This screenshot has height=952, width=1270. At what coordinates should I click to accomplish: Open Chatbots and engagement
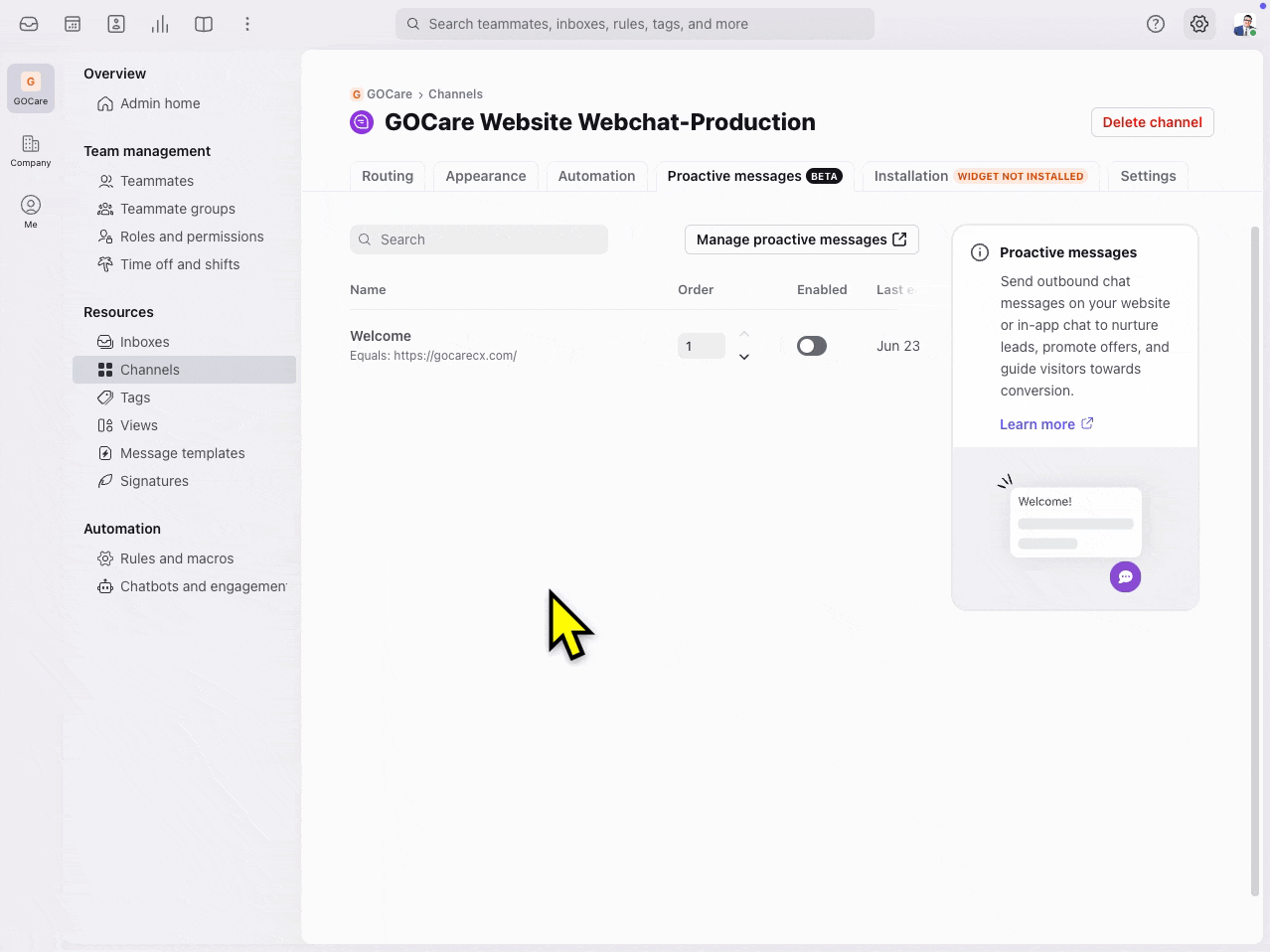pos(203,586)
